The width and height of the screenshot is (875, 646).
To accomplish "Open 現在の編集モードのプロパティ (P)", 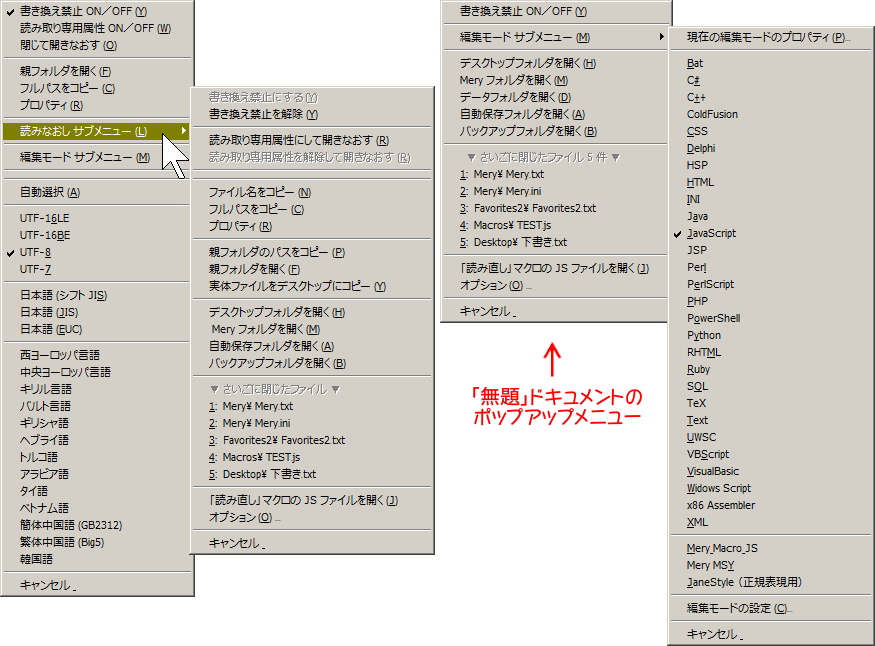I will coord(768,37).
